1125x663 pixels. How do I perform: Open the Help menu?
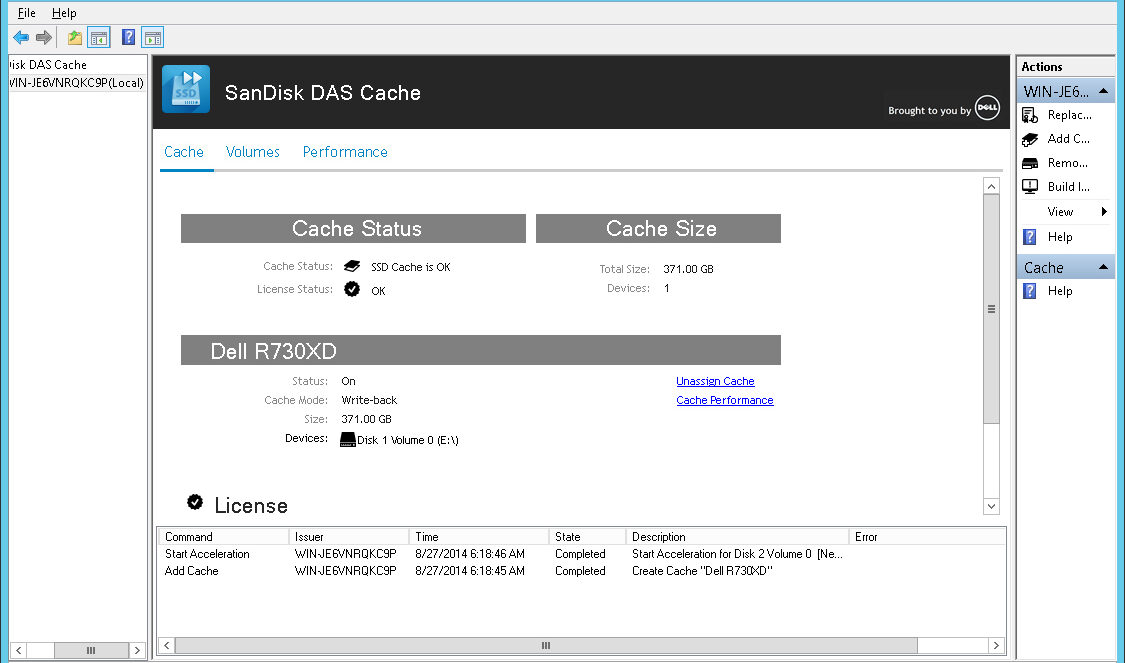pos(64,13)
